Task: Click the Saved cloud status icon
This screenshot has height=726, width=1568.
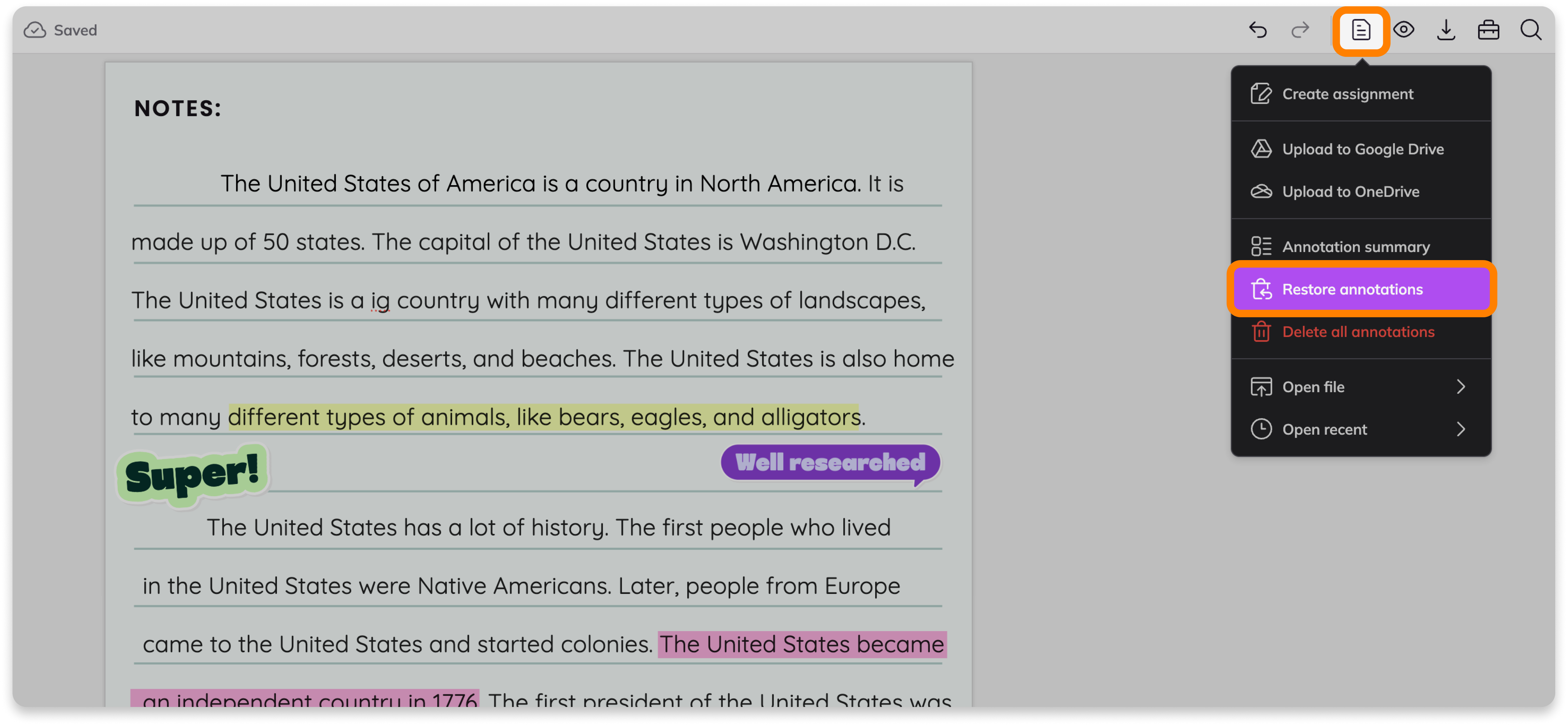Action: (x=35, y=30)
